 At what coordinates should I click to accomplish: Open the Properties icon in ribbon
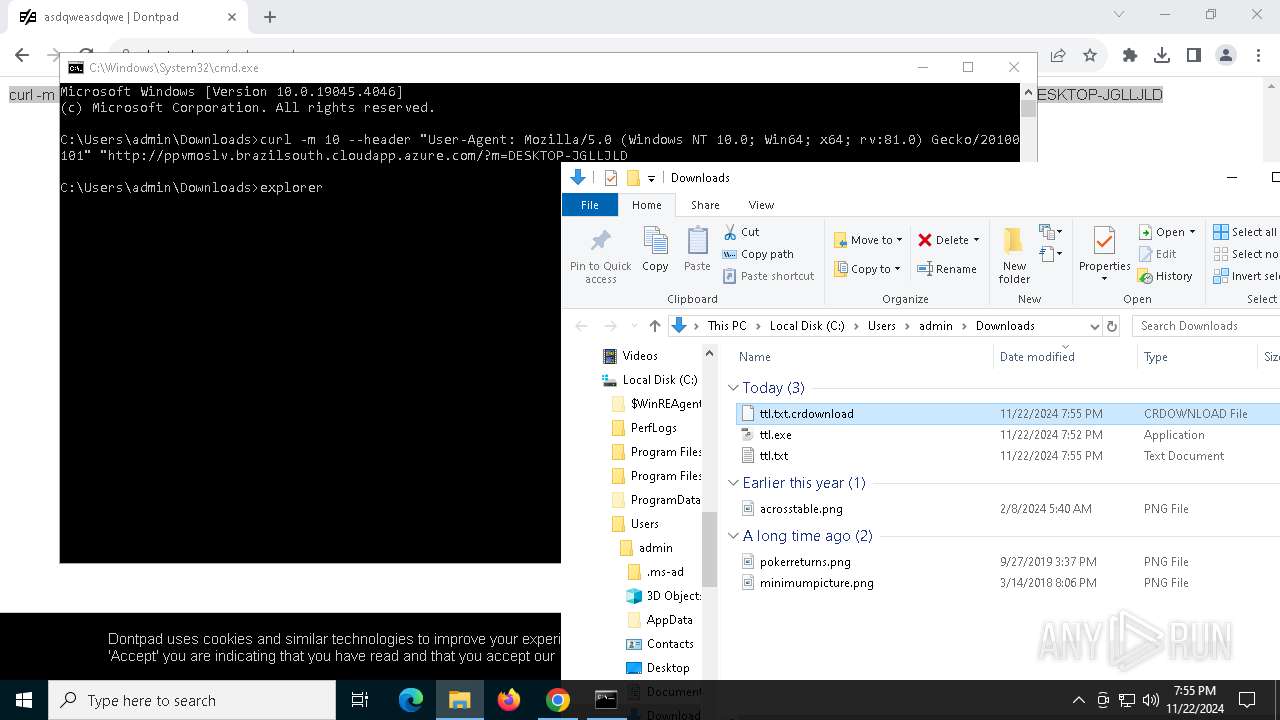point(1104,242)
